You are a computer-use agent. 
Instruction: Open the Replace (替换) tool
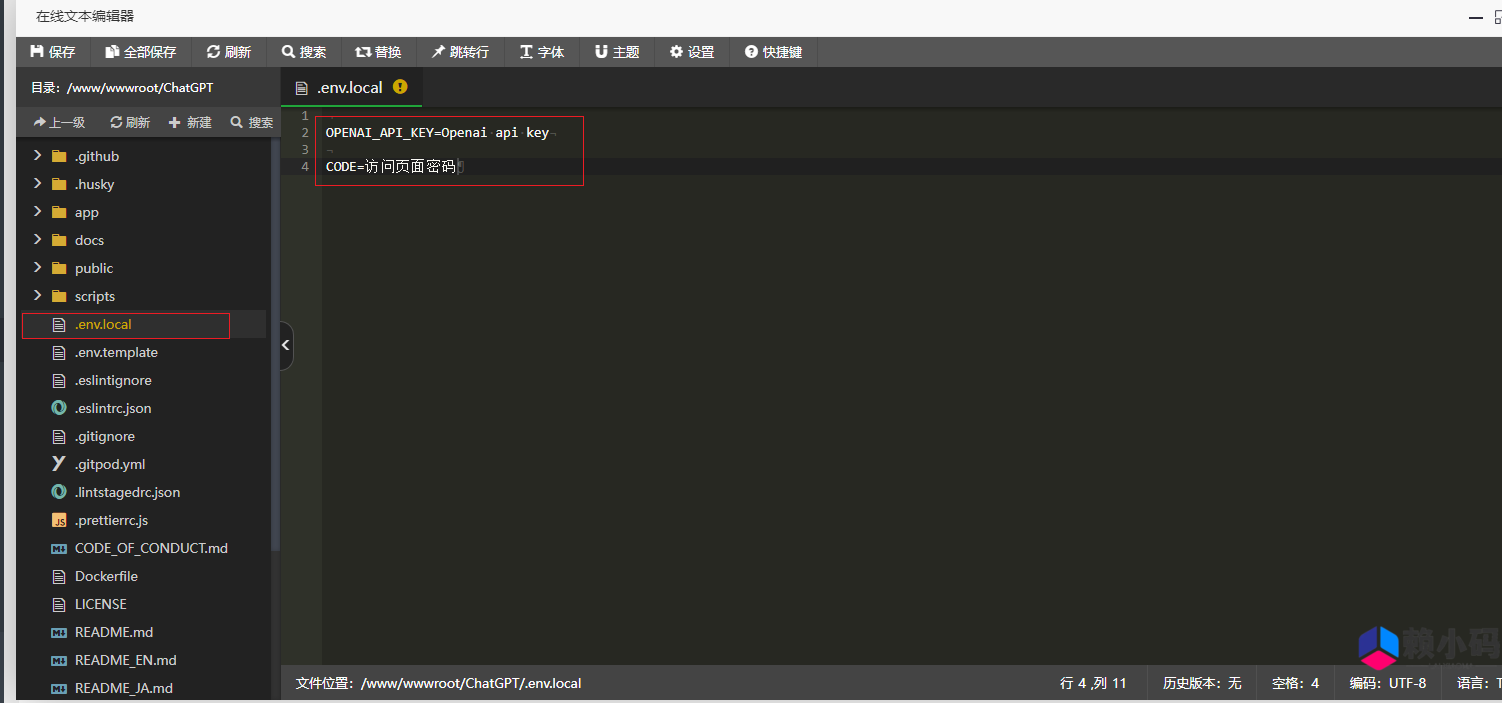pyautogui.click(x=379, y=52)
